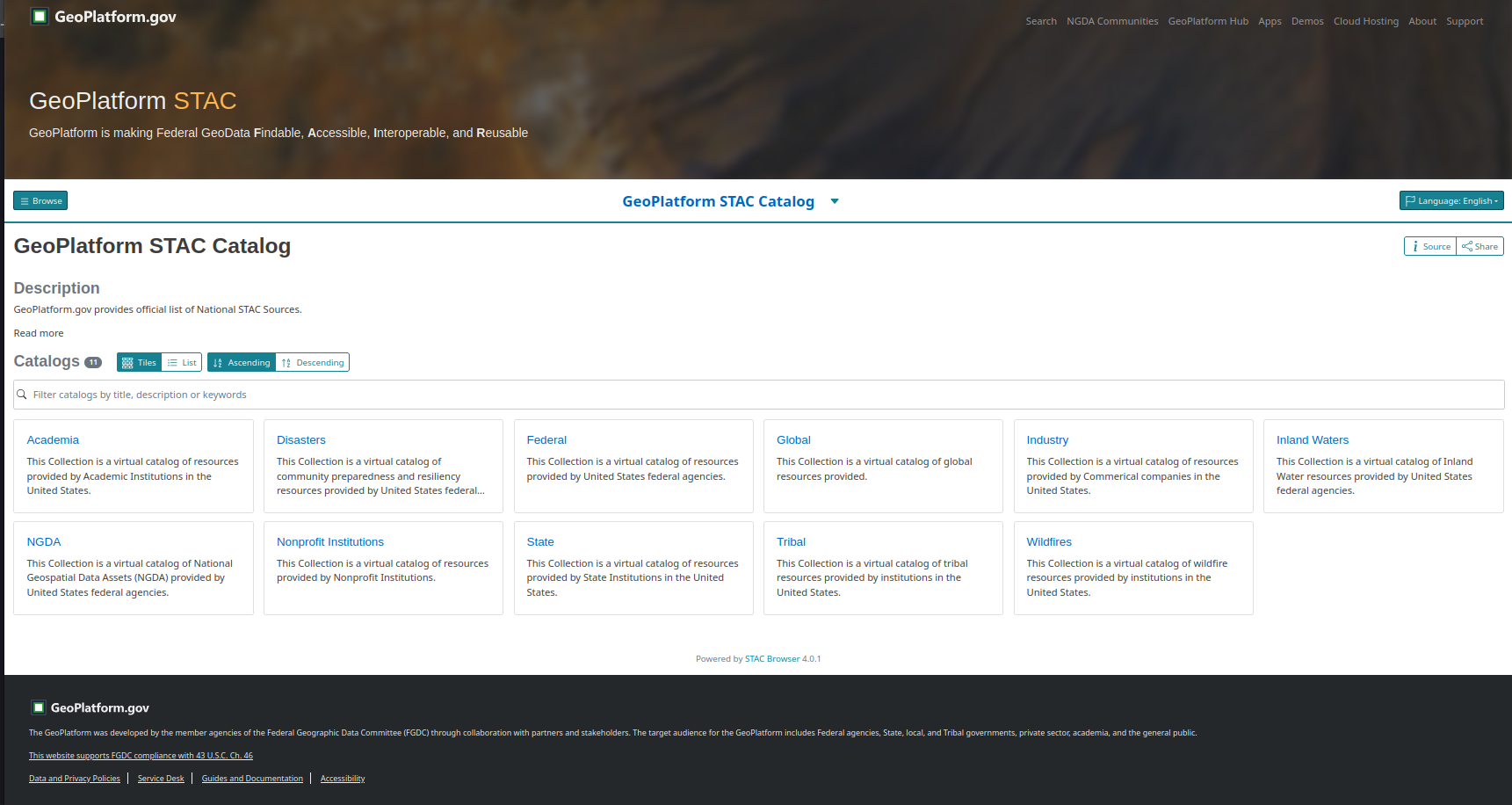
Task: Click the catalogs count badge 11
Action: point(93,362)
